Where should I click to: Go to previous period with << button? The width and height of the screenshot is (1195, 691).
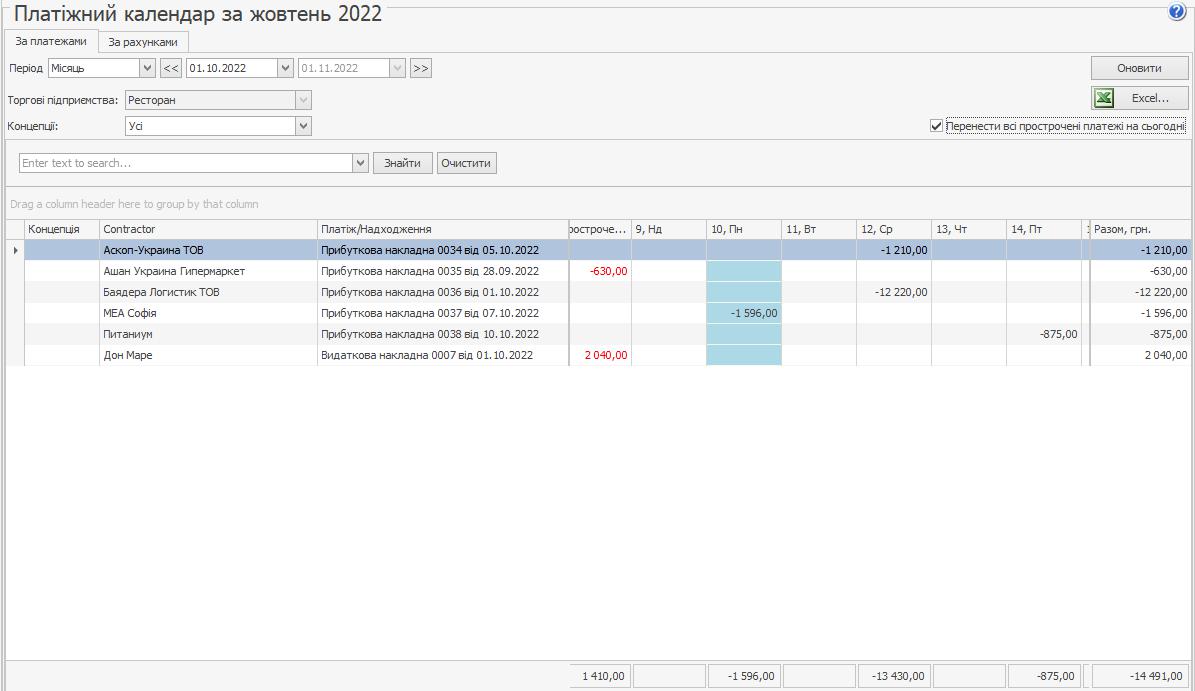pyautogui.click(x=171, y=68)
